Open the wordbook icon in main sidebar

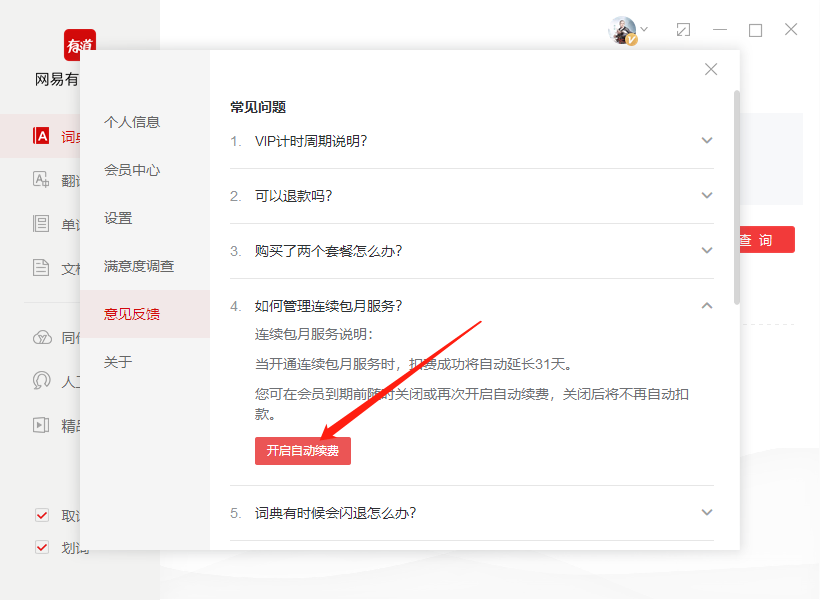(x=41, y=223)
